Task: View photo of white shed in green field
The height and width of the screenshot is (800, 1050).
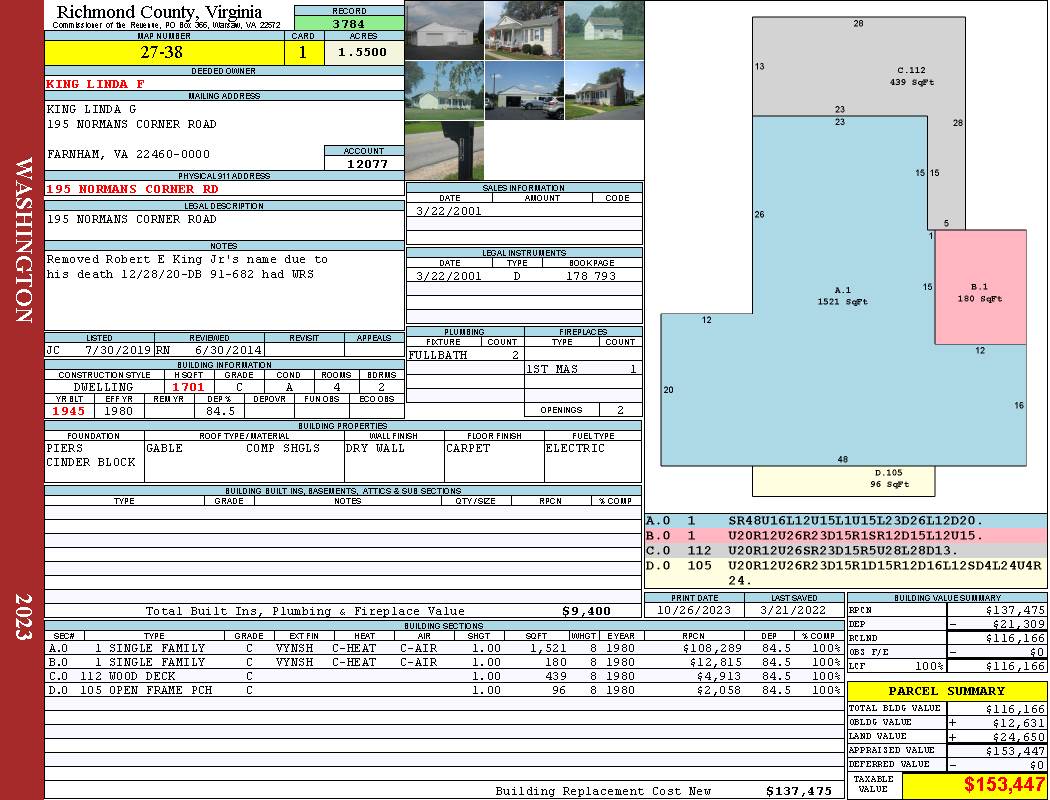Action: (x=603, y=30)
